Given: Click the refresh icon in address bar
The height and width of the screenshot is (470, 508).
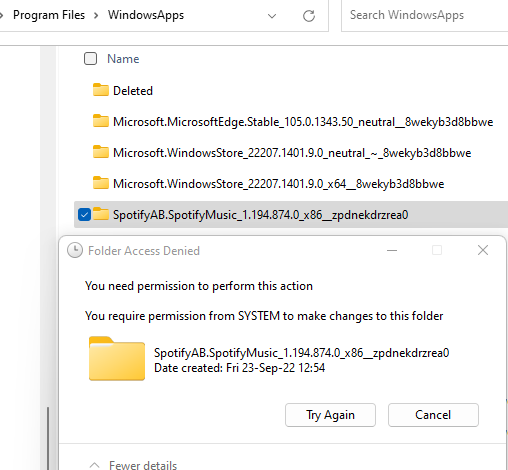Looking at the screenshot, I should click(x=309, y=16).
